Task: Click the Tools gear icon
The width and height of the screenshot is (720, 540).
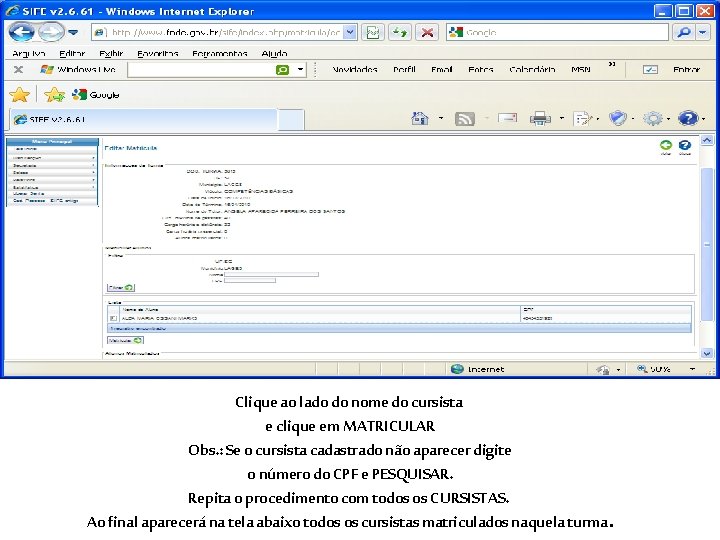Action: [x=653, y=119]
